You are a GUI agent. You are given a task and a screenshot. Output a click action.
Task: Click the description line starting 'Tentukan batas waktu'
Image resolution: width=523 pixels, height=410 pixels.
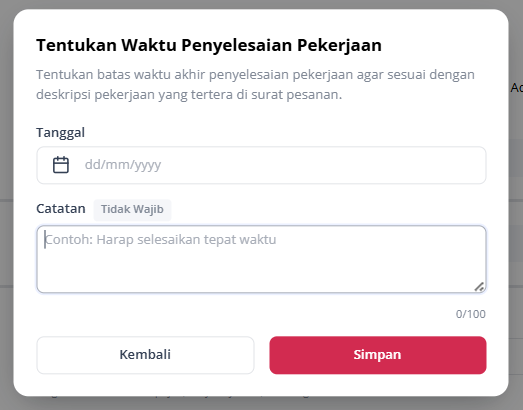[x=255, y=75]
